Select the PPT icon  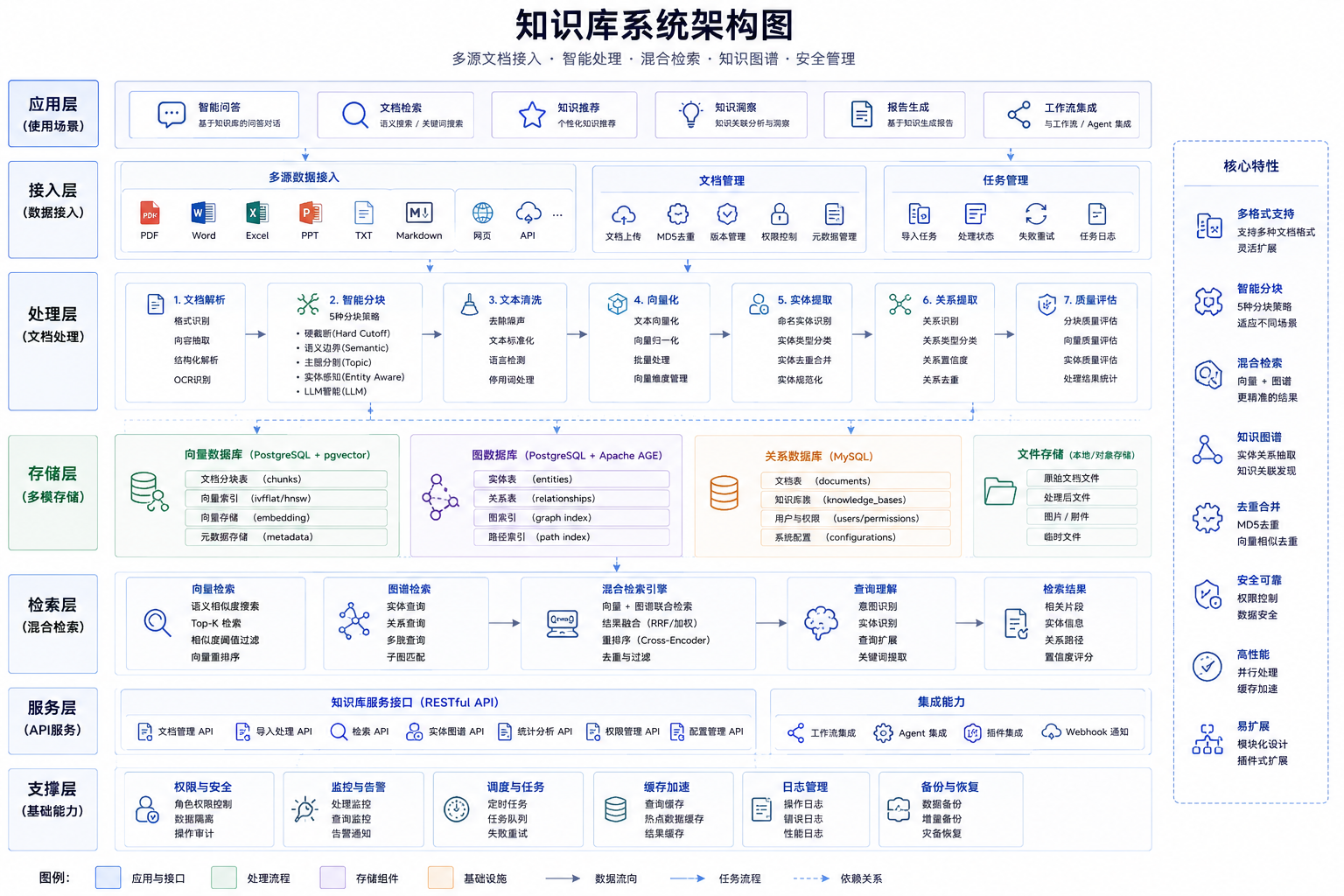(311, 213)
